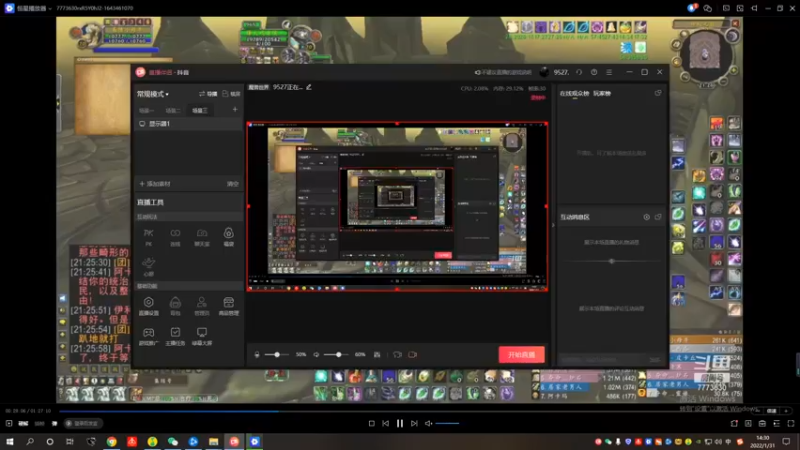Image resolution: width=800 pixels, height=450 pixels.
Task: Switch to the 玩家榜 tab
Action: tap(602, 93)
